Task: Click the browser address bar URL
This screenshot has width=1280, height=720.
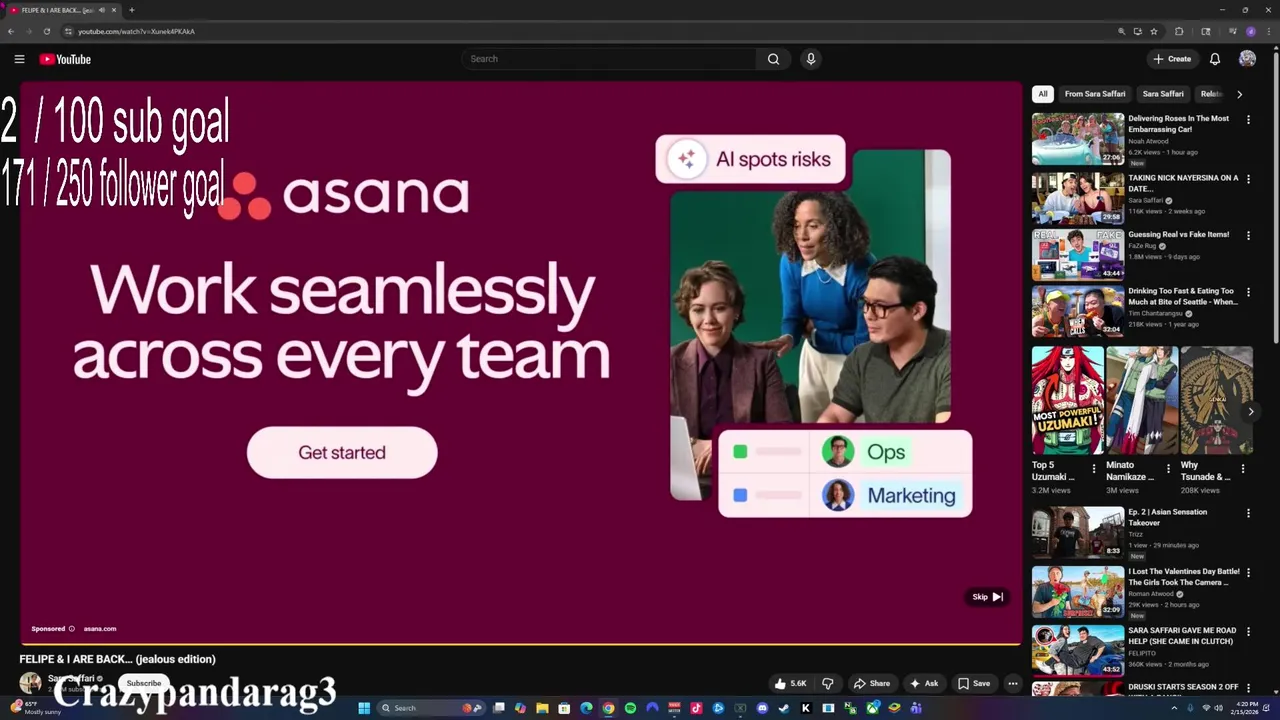Action: click(137, 31)
